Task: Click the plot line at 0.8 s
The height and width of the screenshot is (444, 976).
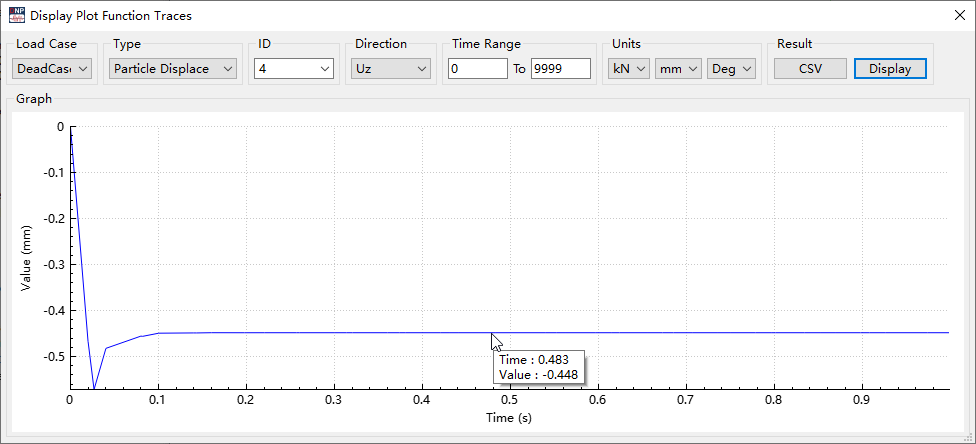Action: pyautogui.click(x=773, y=333)
